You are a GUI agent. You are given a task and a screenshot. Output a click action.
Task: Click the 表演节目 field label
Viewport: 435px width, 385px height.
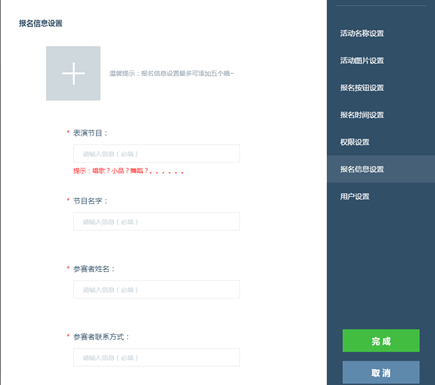tap(90, 133)
